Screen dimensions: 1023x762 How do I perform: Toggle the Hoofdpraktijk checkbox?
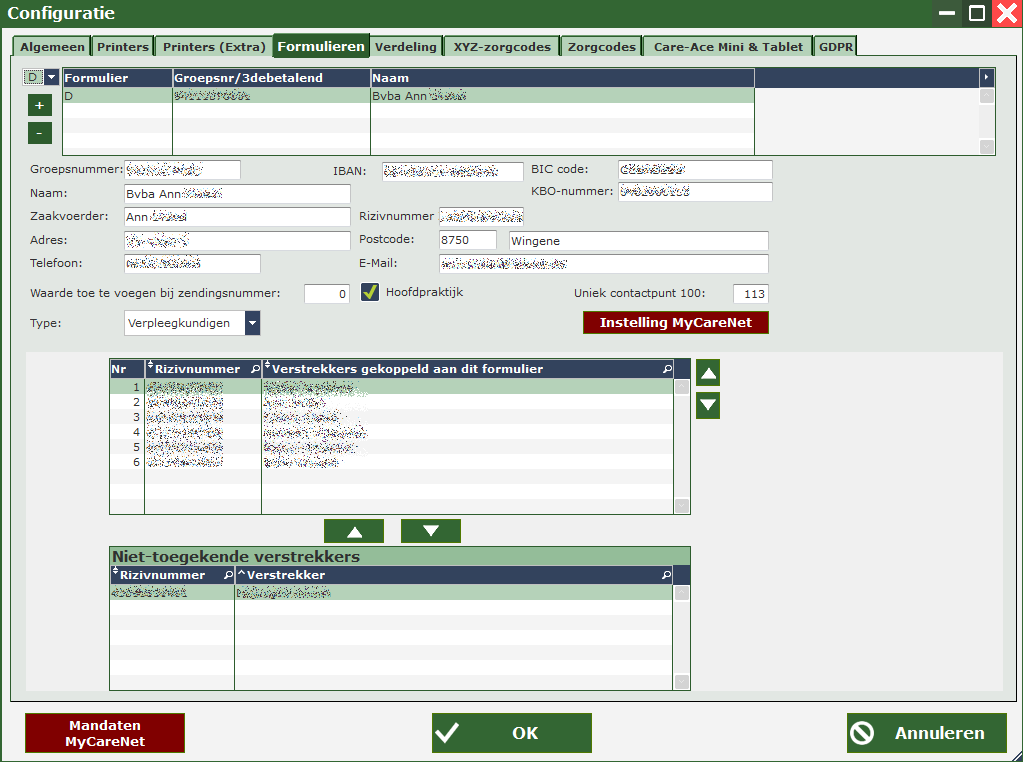point(370,292)
